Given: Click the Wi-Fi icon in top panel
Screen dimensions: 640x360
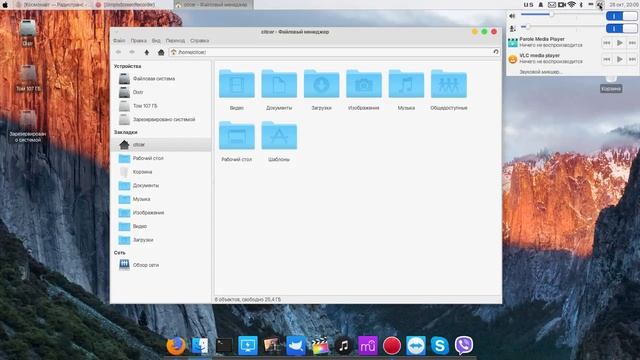Looking at the screenshot, I should [x=571, y=4].
